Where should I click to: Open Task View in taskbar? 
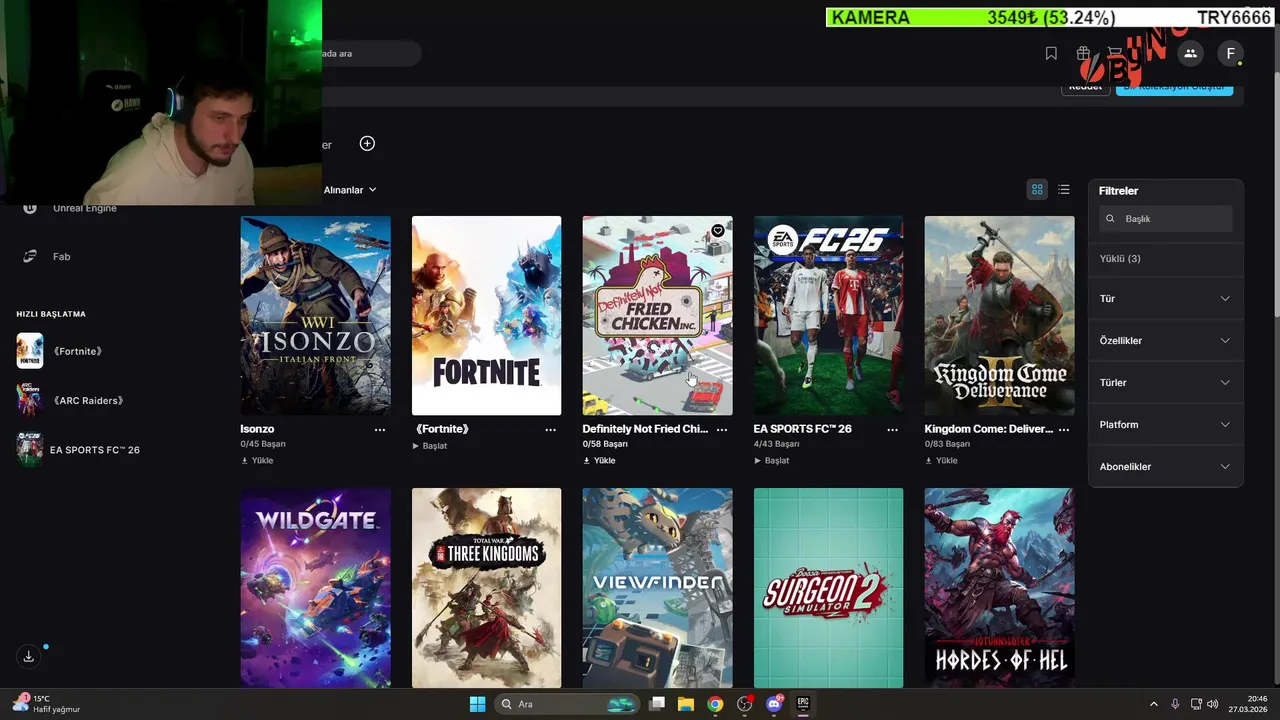(657, 704)
